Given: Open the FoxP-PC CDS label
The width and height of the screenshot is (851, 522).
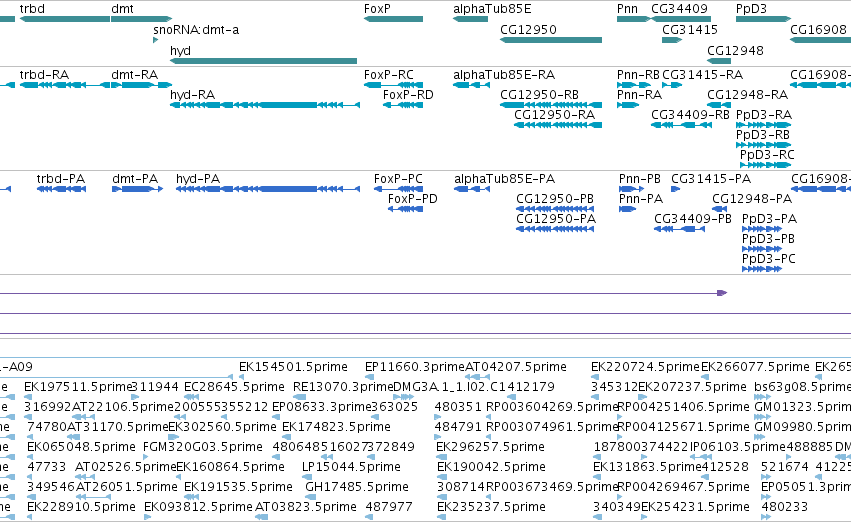Looking at the screenshot, I should (398, 179).
